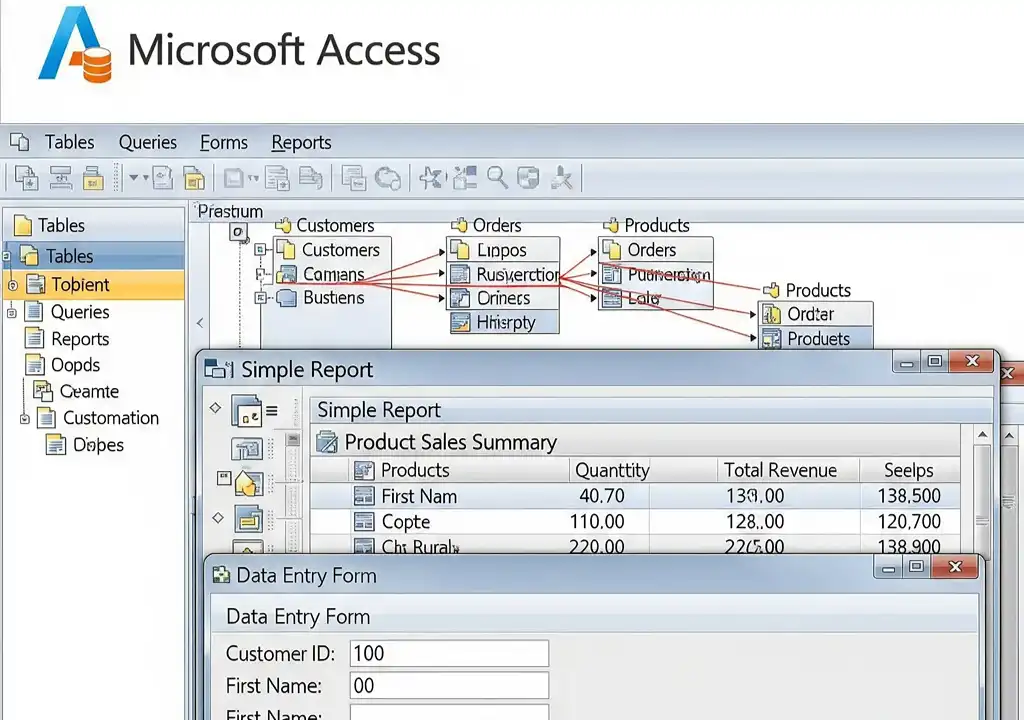The image size is (1024, 720).
Task: Open the Queries menu
Action: coord(148,142)
